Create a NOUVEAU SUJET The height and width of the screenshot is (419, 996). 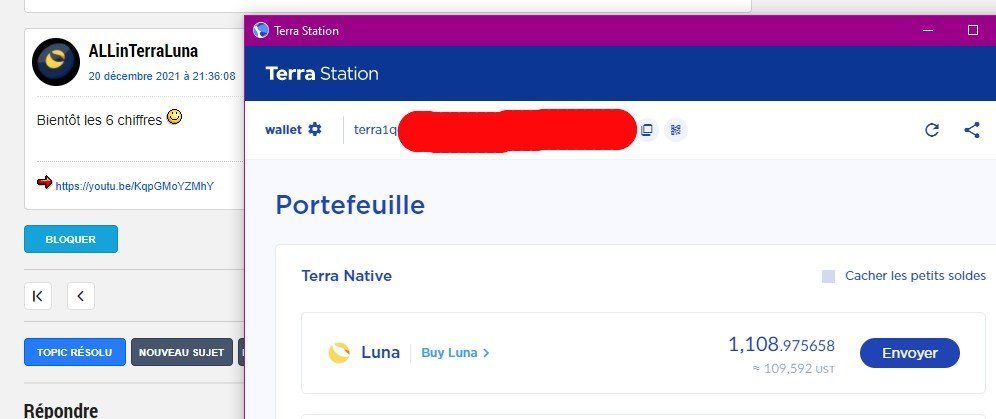(182, 352)
